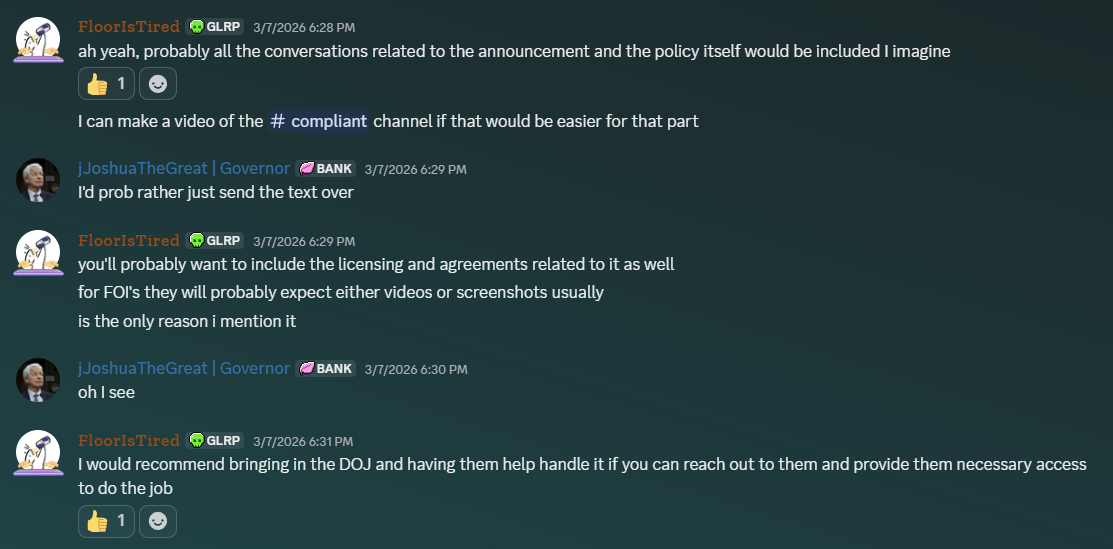Select the BANK tag above "oh I see"
This screenshot has width=1113, height=549.
click(326, 369)
